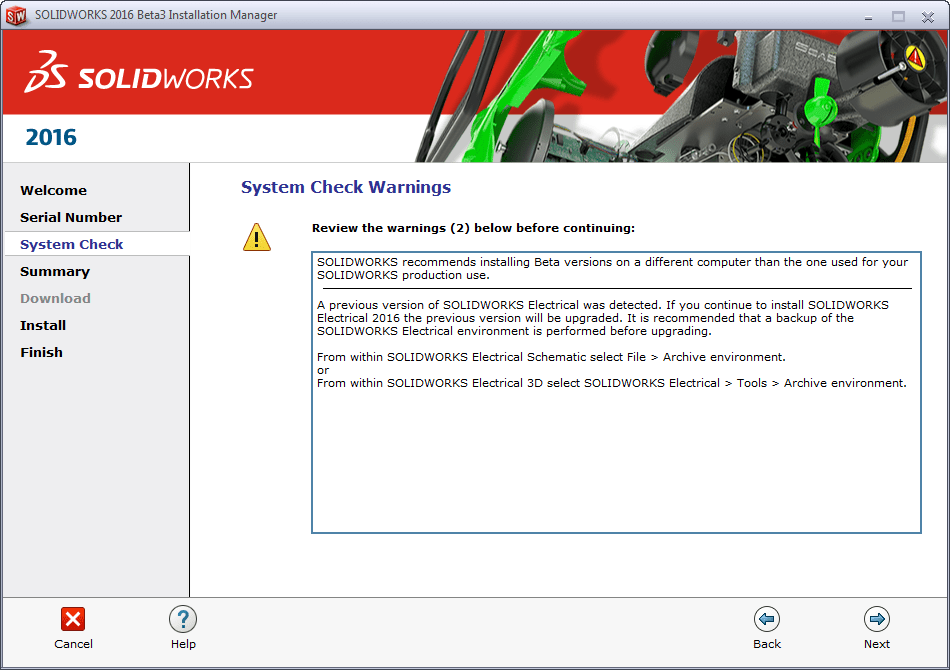This screenshot has width=950, height=670.
Task: Click the red Cancel X icon
Action: point(73,619)
